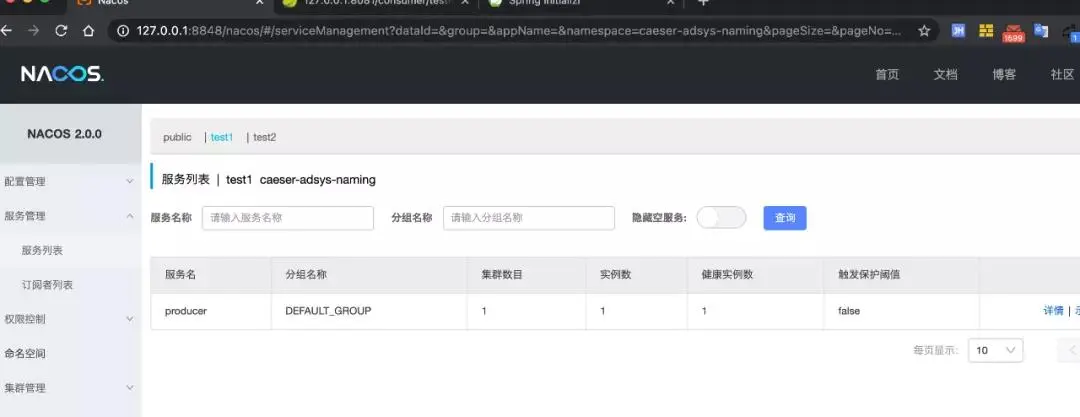The height and width of the screenshot is (417, 1080).
Task: Select the test2 namespace tab
Action: point(264,137)
